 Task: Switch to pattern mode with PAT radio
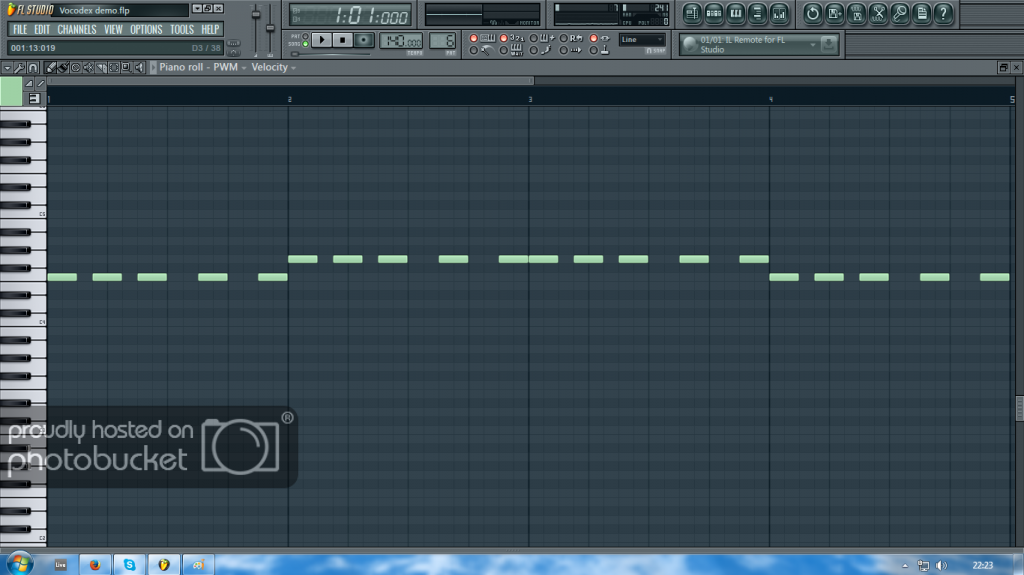(305, 37)
